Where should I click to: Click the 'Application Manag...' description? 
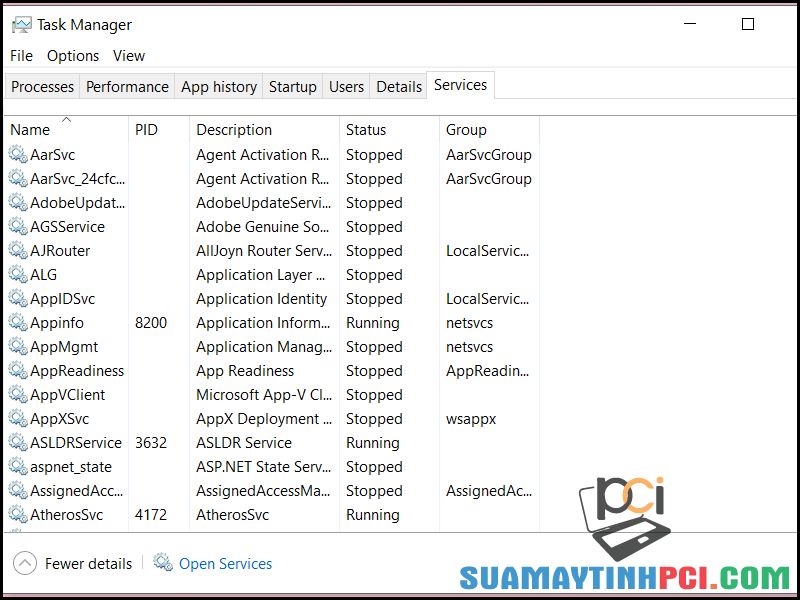click(x=264, y=346)
